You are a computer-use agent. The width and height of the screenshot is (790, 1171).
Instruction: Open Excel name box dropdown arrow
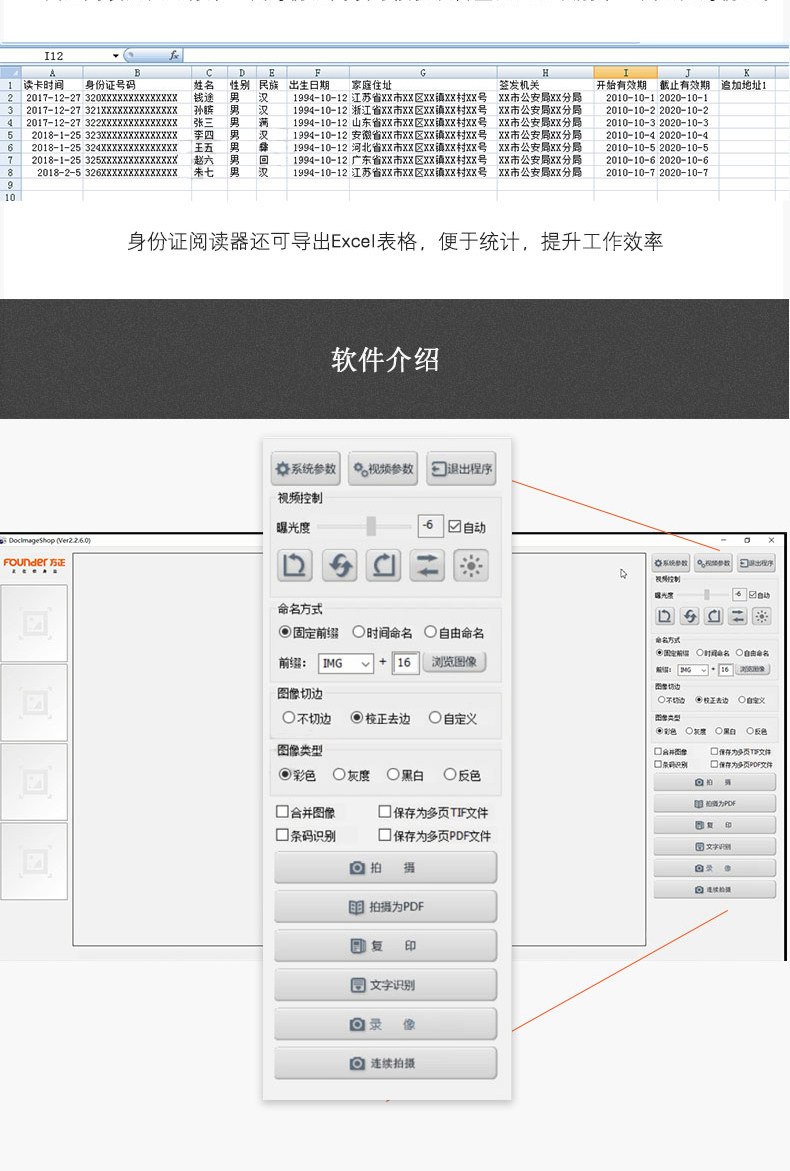click(x=116, y=56)
